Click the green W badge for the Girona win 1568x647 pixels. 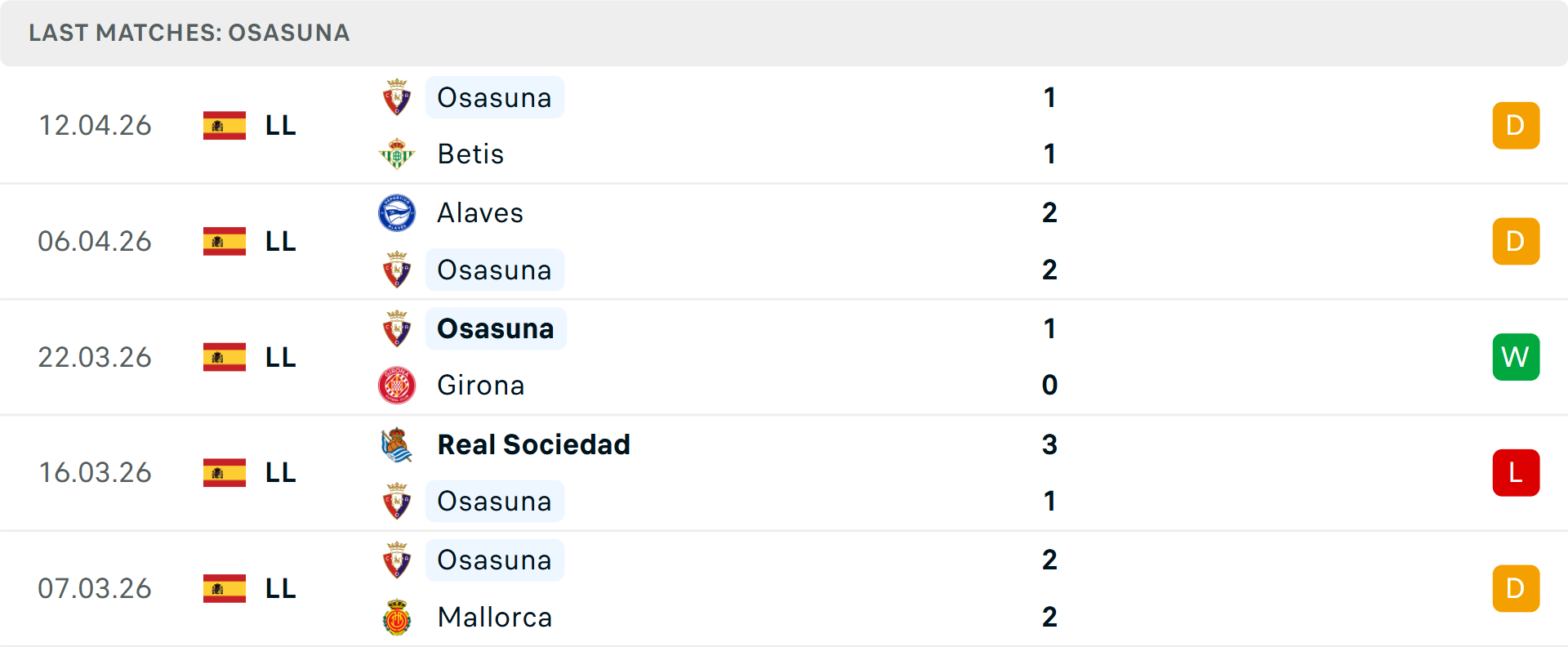tap(1516, 357)
